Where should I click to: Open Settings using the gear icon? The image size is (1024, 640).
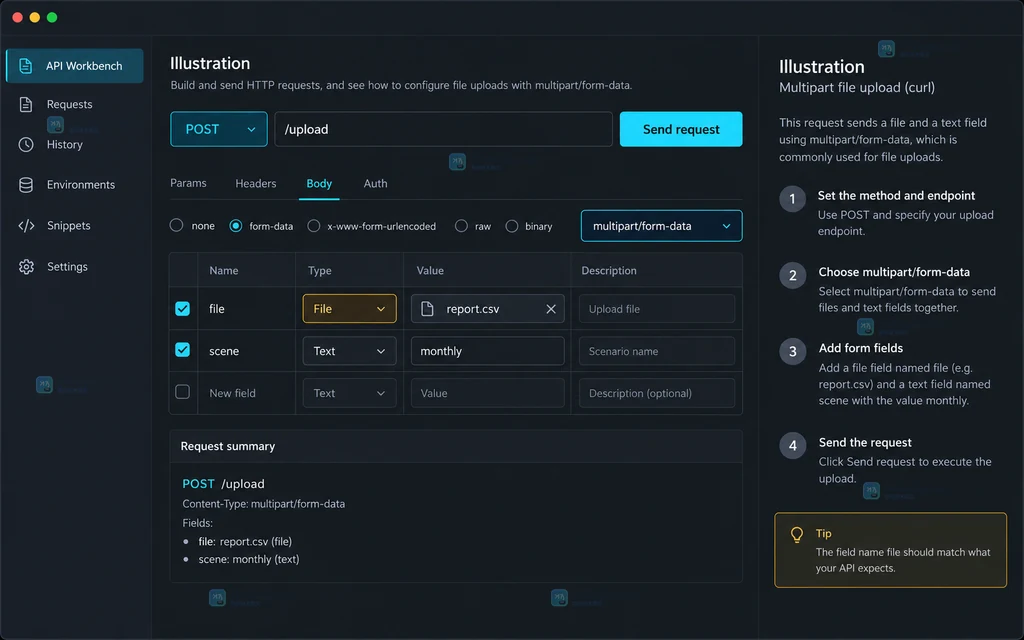tap(26, 266)
